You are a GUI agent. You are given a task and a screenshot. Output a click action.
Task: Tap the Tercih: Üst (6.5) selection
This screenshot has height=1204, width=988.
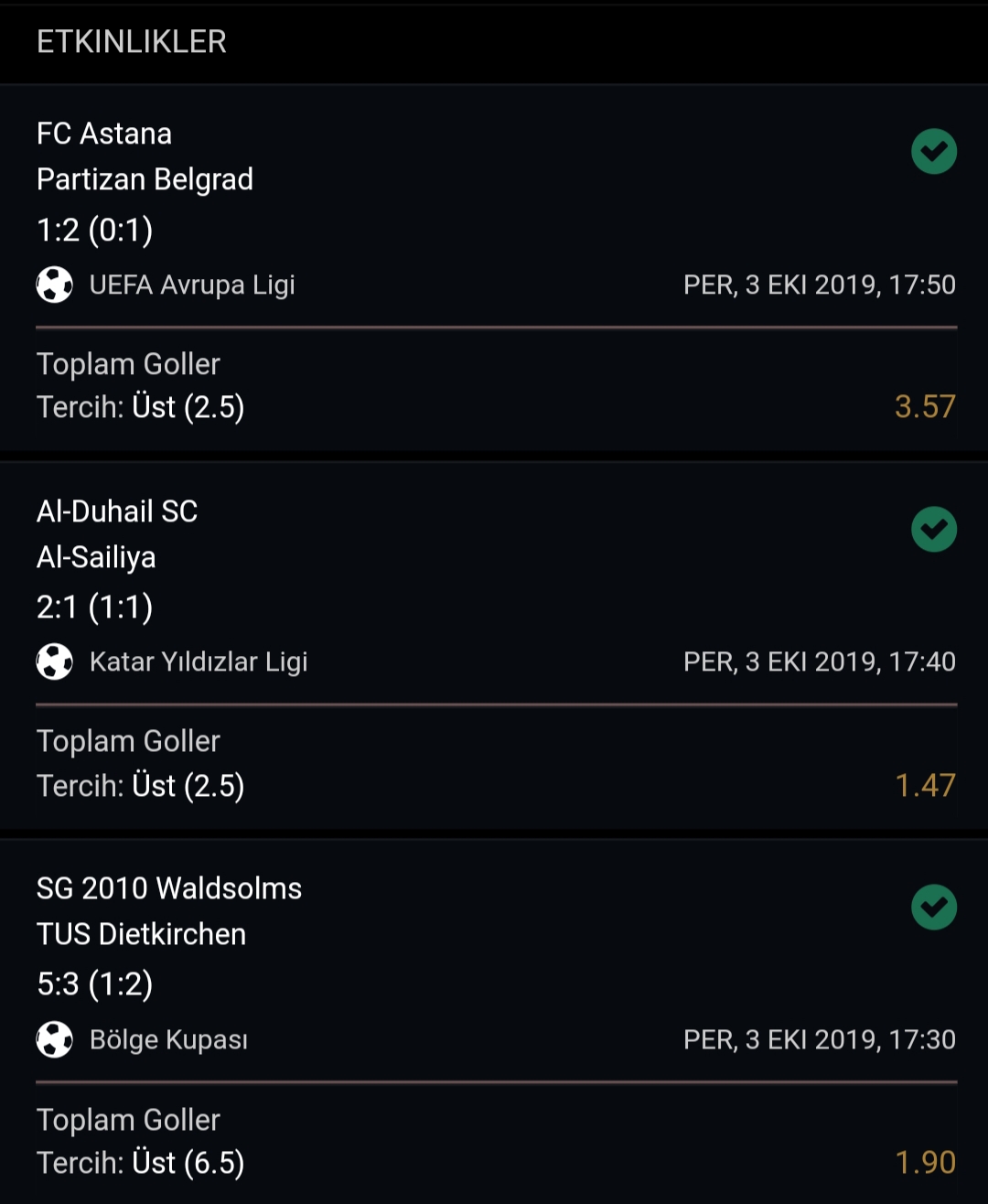tap(141, 1163)
